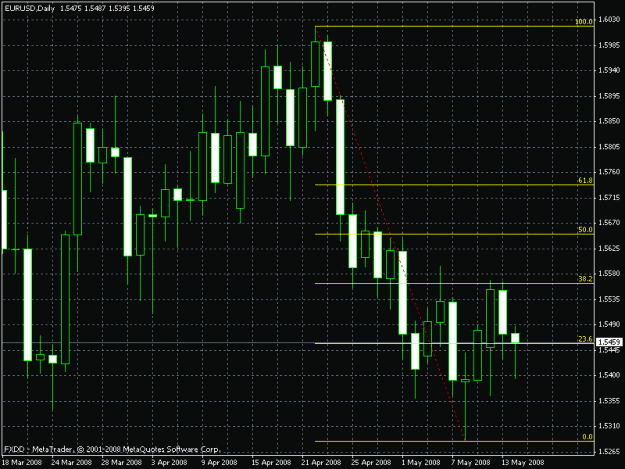Viewport: 625px width, 469px height.
Task: Click the 13 May 2008 date label
Action: 523,462
